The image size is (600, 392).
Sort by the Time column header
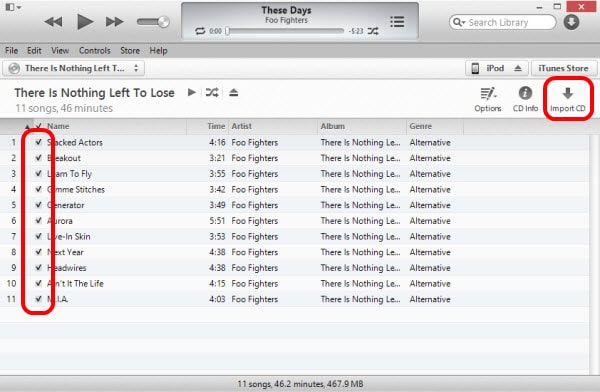(x=216, y=126)
